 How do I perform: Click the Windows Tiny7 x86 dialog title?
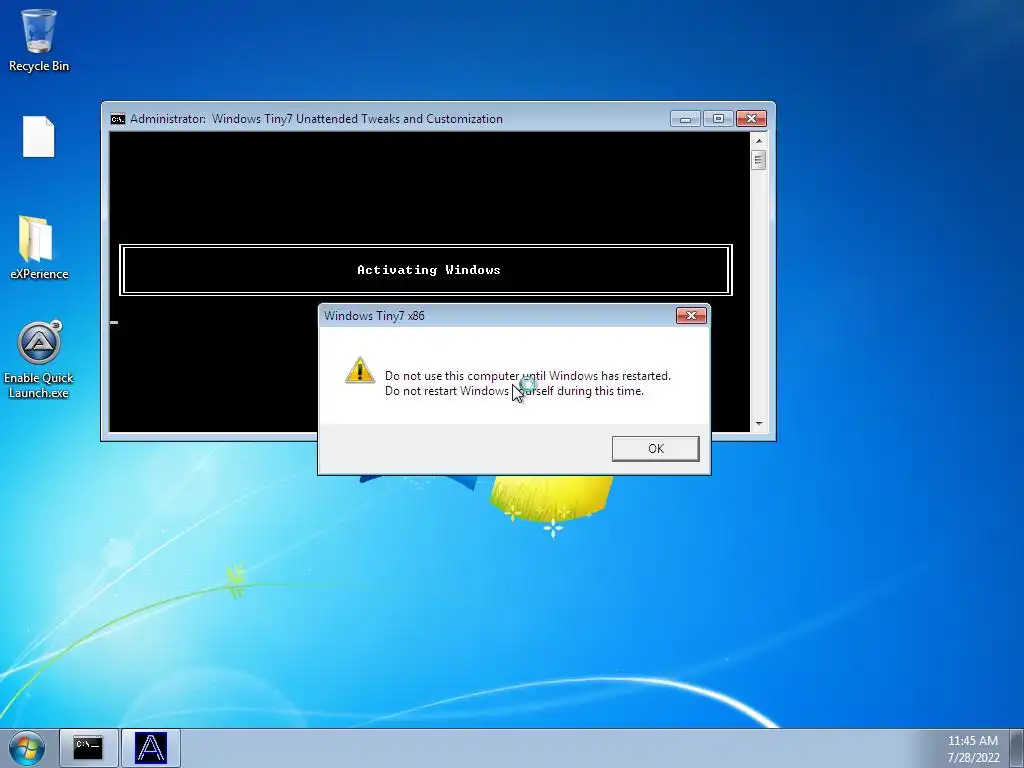[x=374, y=315]
